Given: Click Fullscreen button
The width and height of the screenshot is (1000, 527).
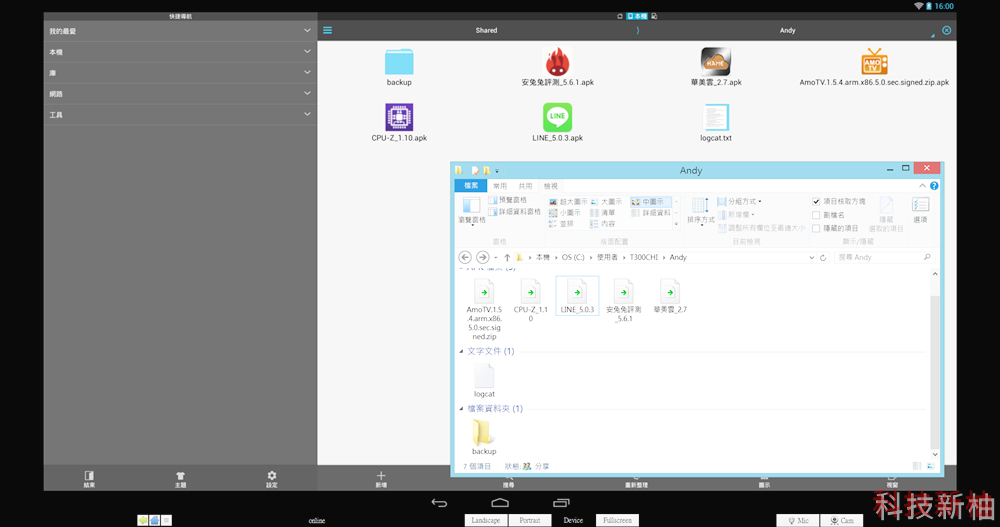Looking at the screenshot, I should 617,520.
